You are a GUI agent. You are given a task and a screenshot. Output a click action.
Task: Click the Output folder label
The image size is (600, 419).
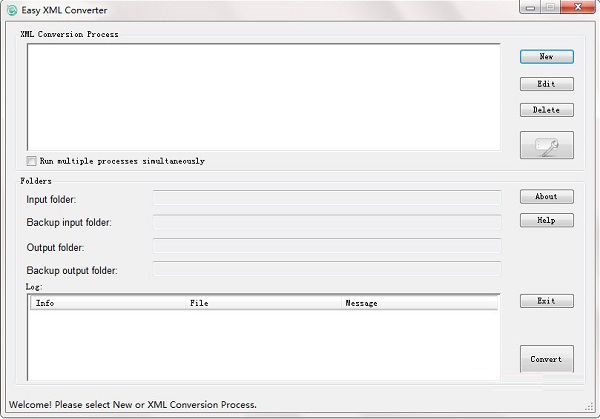point(55,248)
